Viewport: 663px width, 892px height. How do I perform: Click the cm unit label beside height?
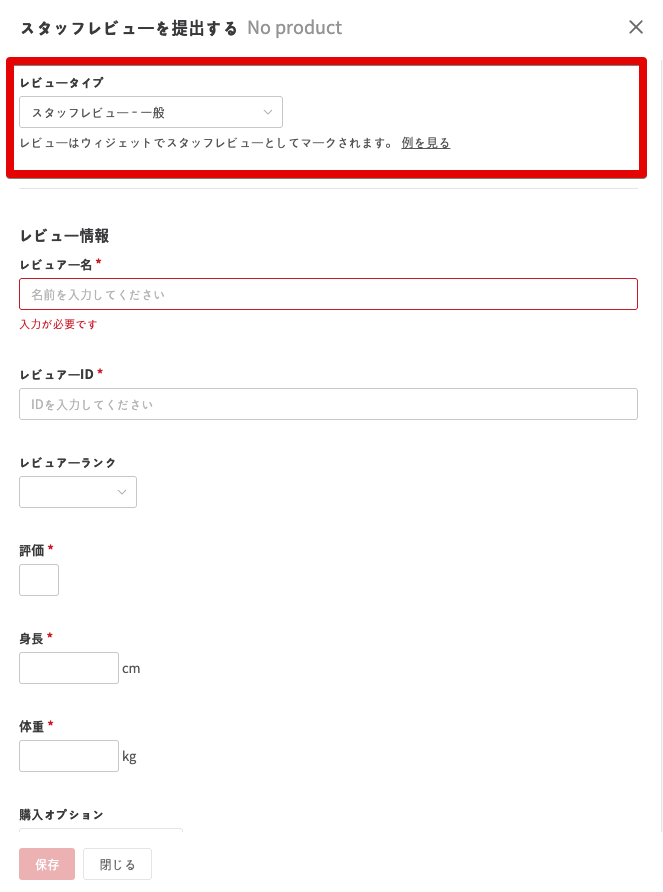click(x=131, y=668)
